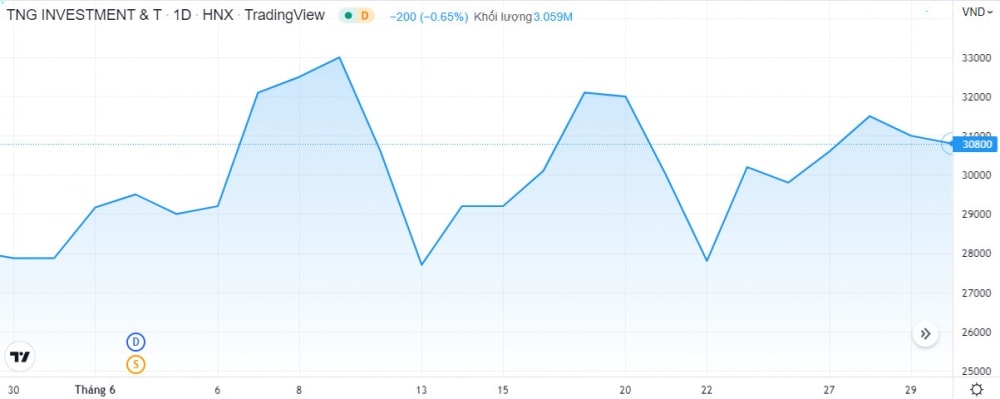This screenshot has height=399, width=1000.
Task: Click the orange D delayed-data badge
Action: click(365, 16)
